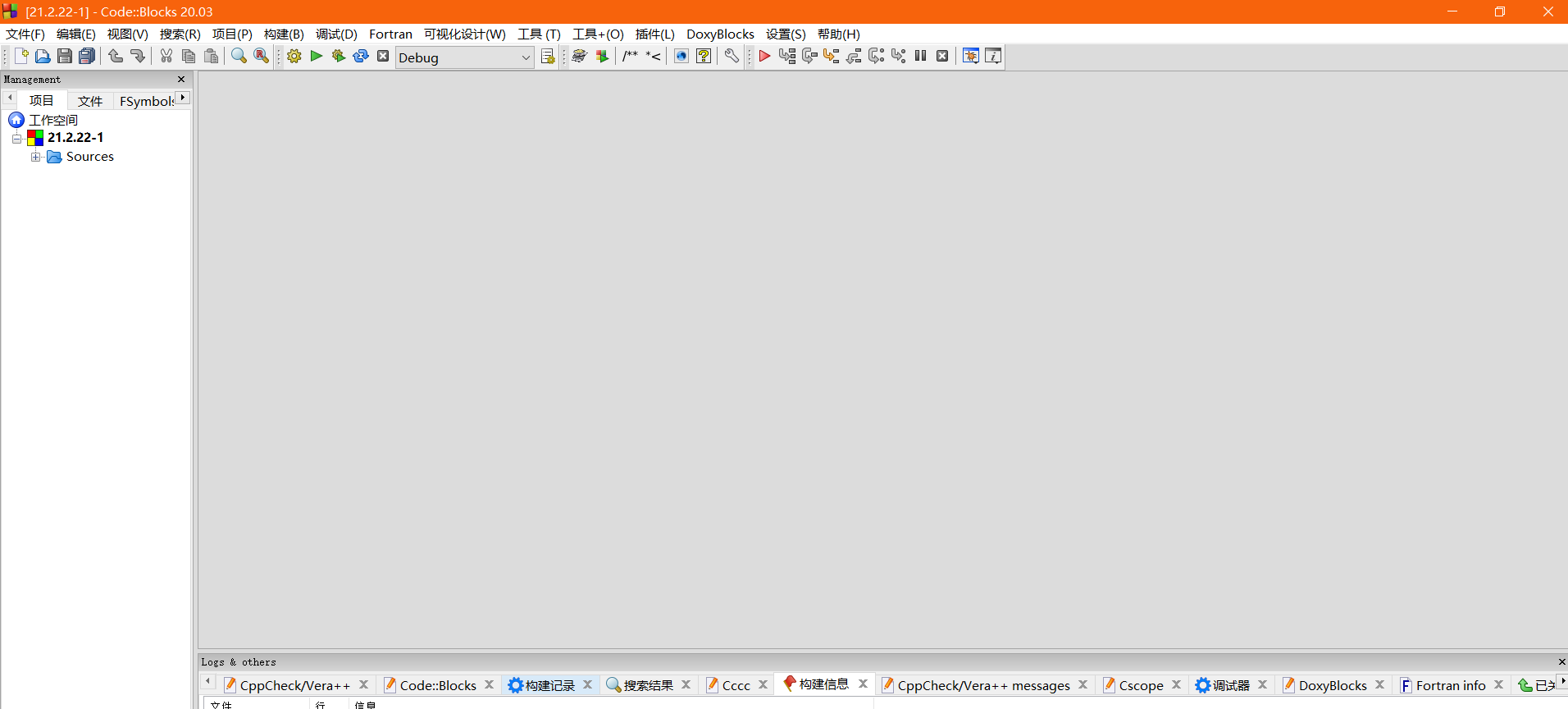
Task: Click the Cut scissors icon
Action: tap(166, 56)
